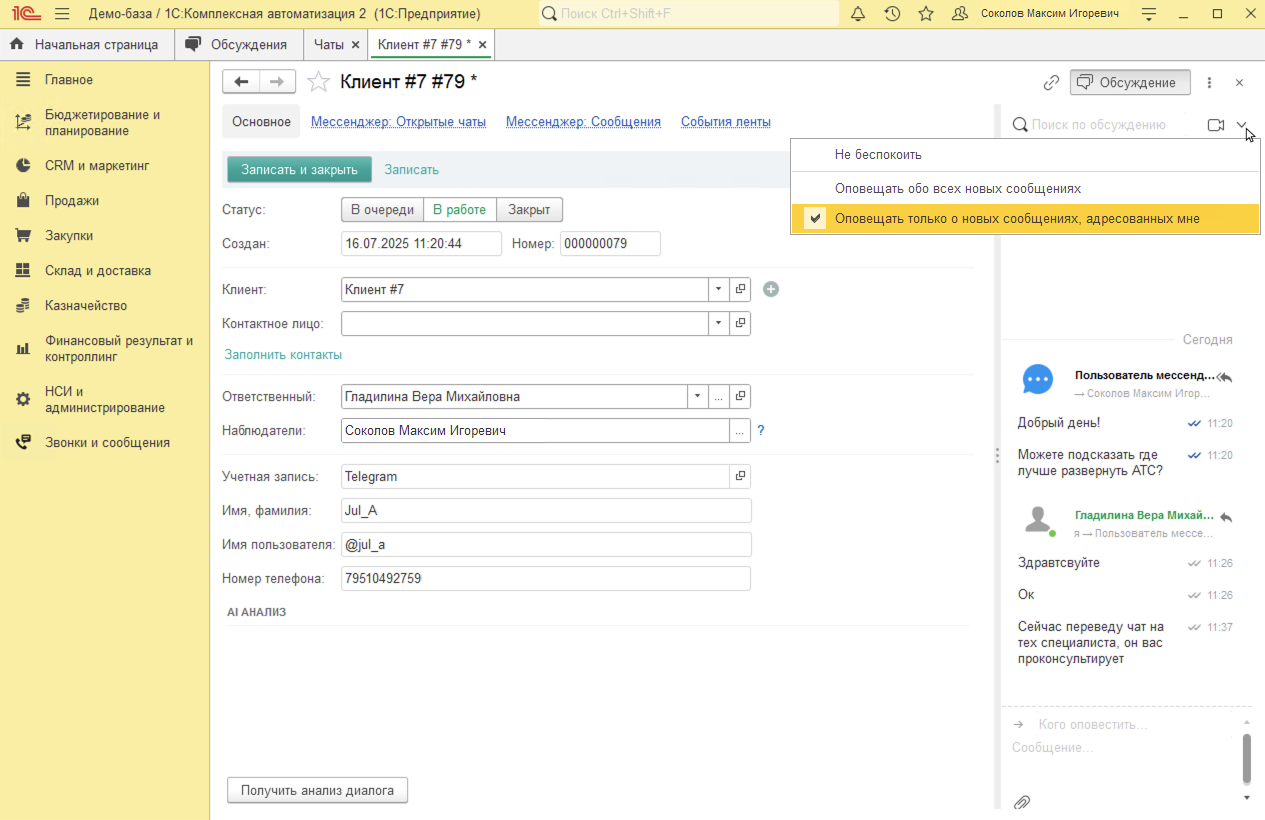Click the user avatar icon near Соколов
1265x820 pixels.
click(x=960, y=14)
